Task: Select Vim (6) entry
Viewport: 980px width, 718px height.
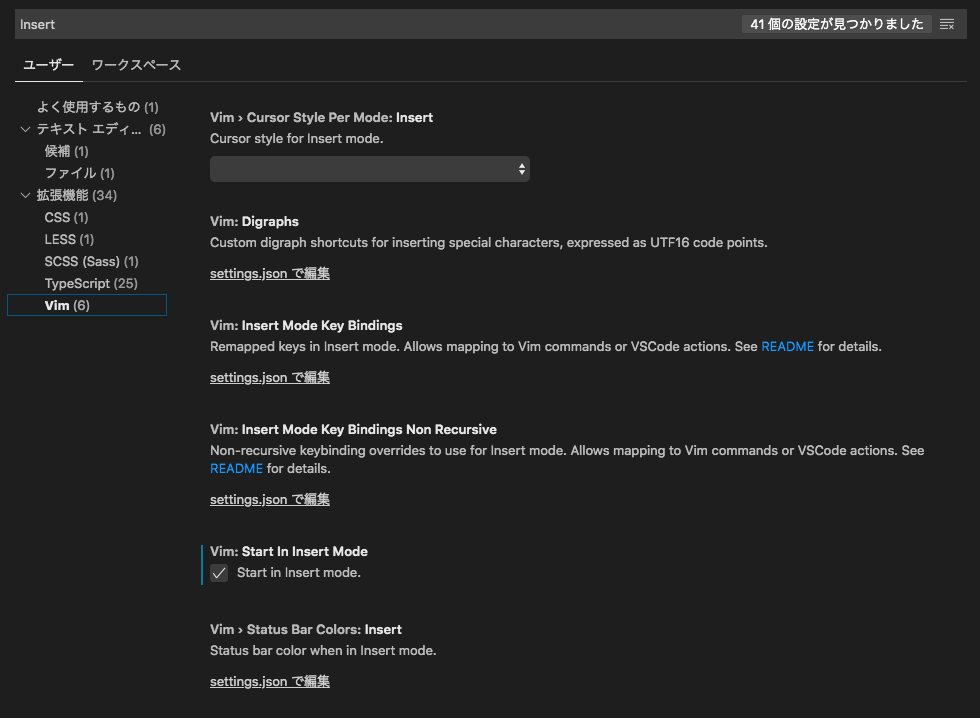Action: [88, 305]
